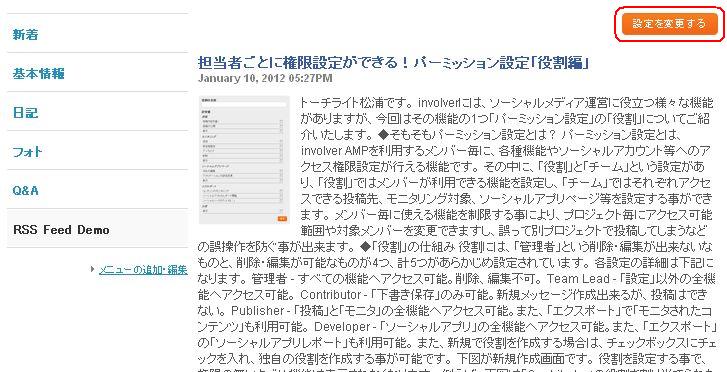
Task: Select the RSS Feed Demo menu item
Action: 61,230
